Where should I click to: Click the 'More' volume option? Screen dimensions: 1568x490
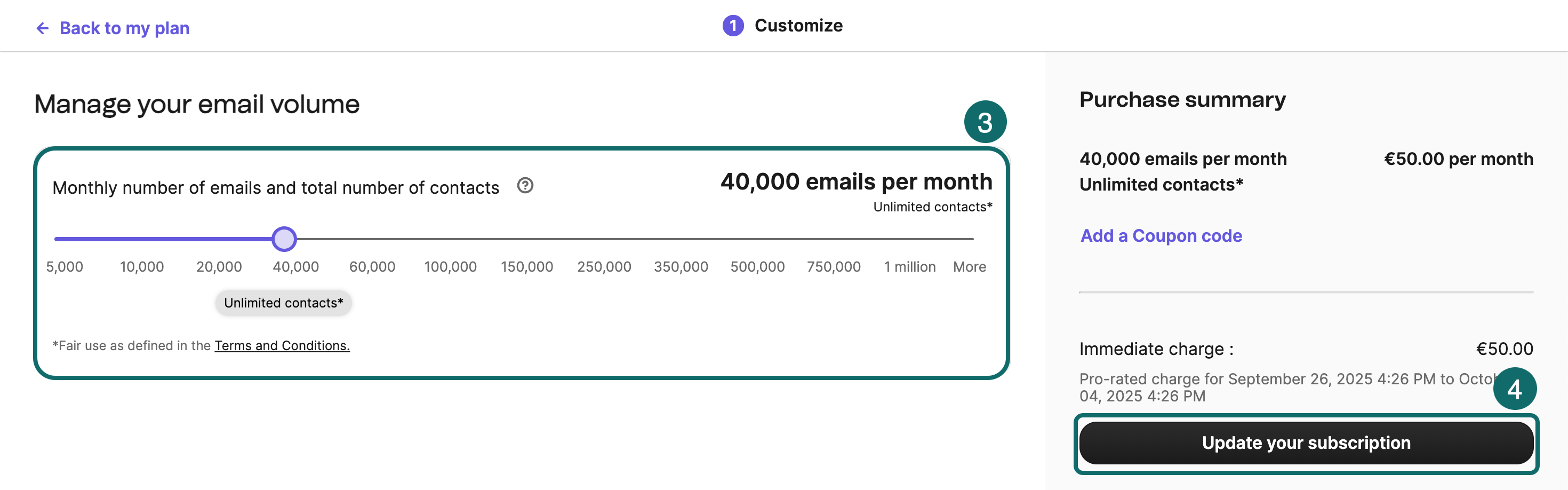(969, 267)
